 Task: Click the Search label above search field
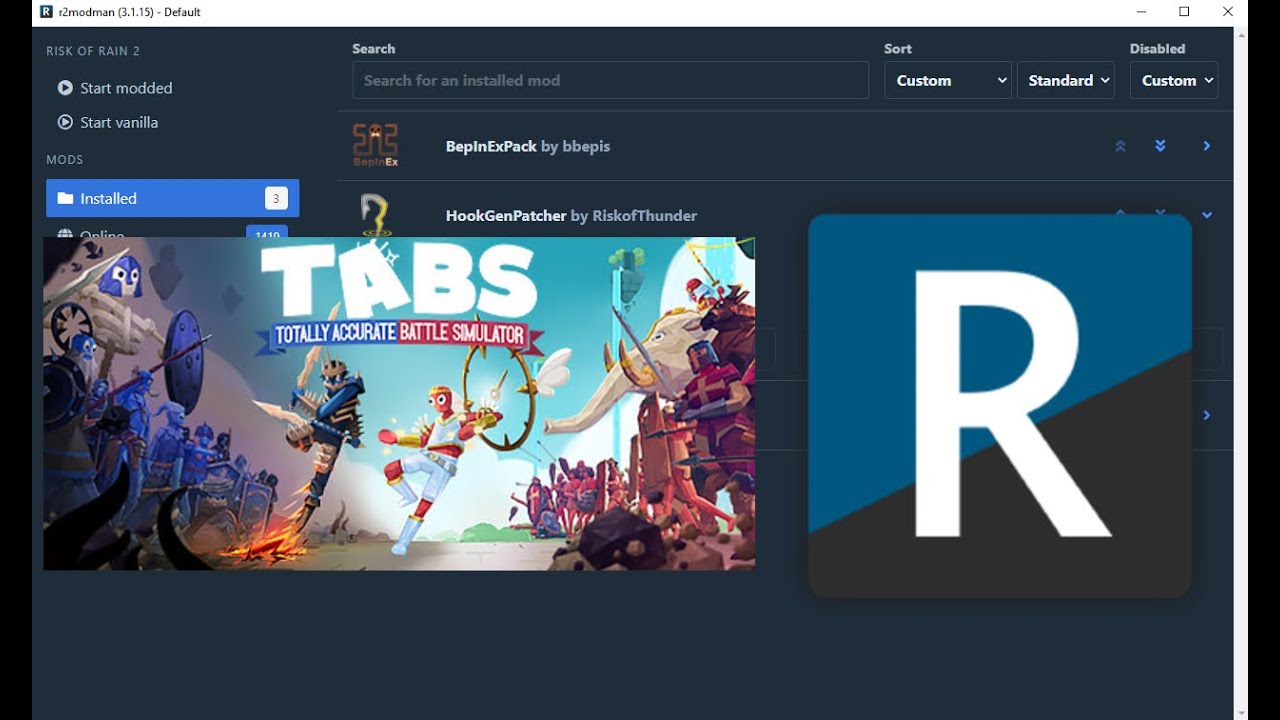tap(374, 48)
